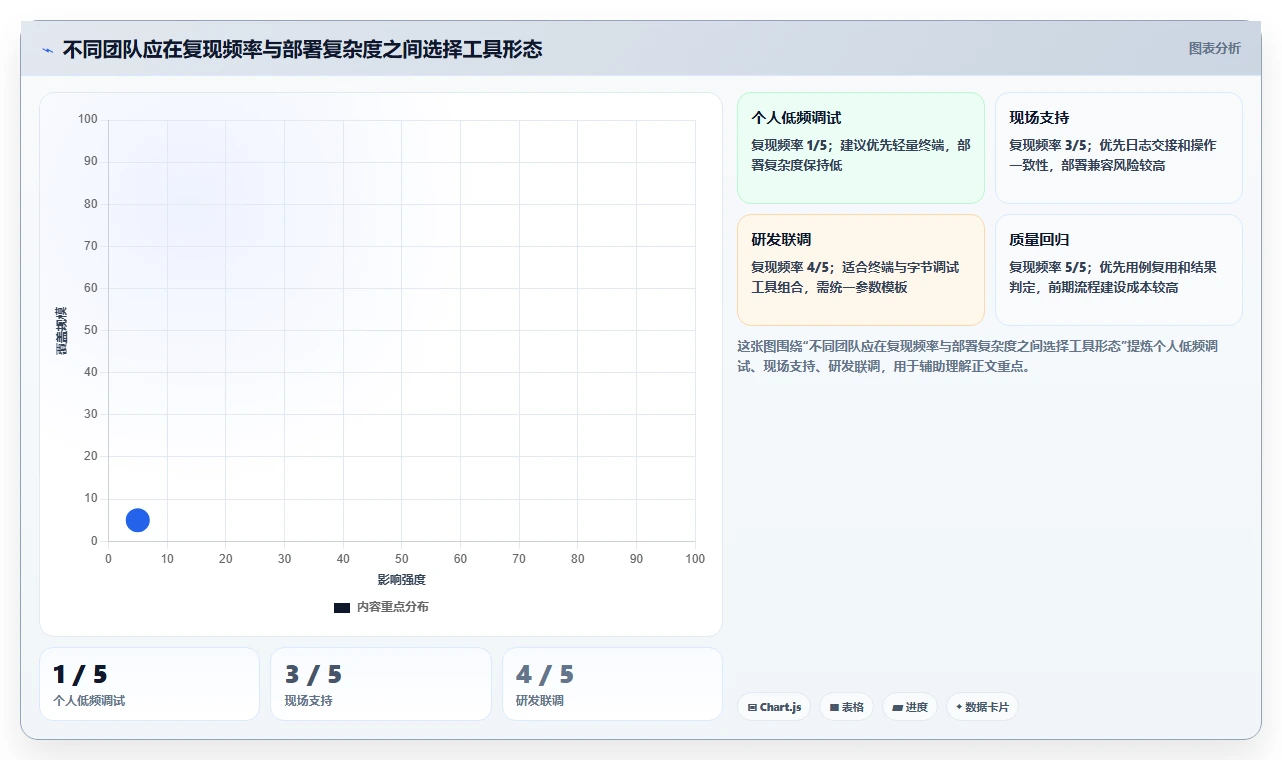Image resolution: width=1282 pixels, height=760 pixels.
Task: Click the x-axis tick value 50
Action: pyautogui.click(x=402, y=559)
